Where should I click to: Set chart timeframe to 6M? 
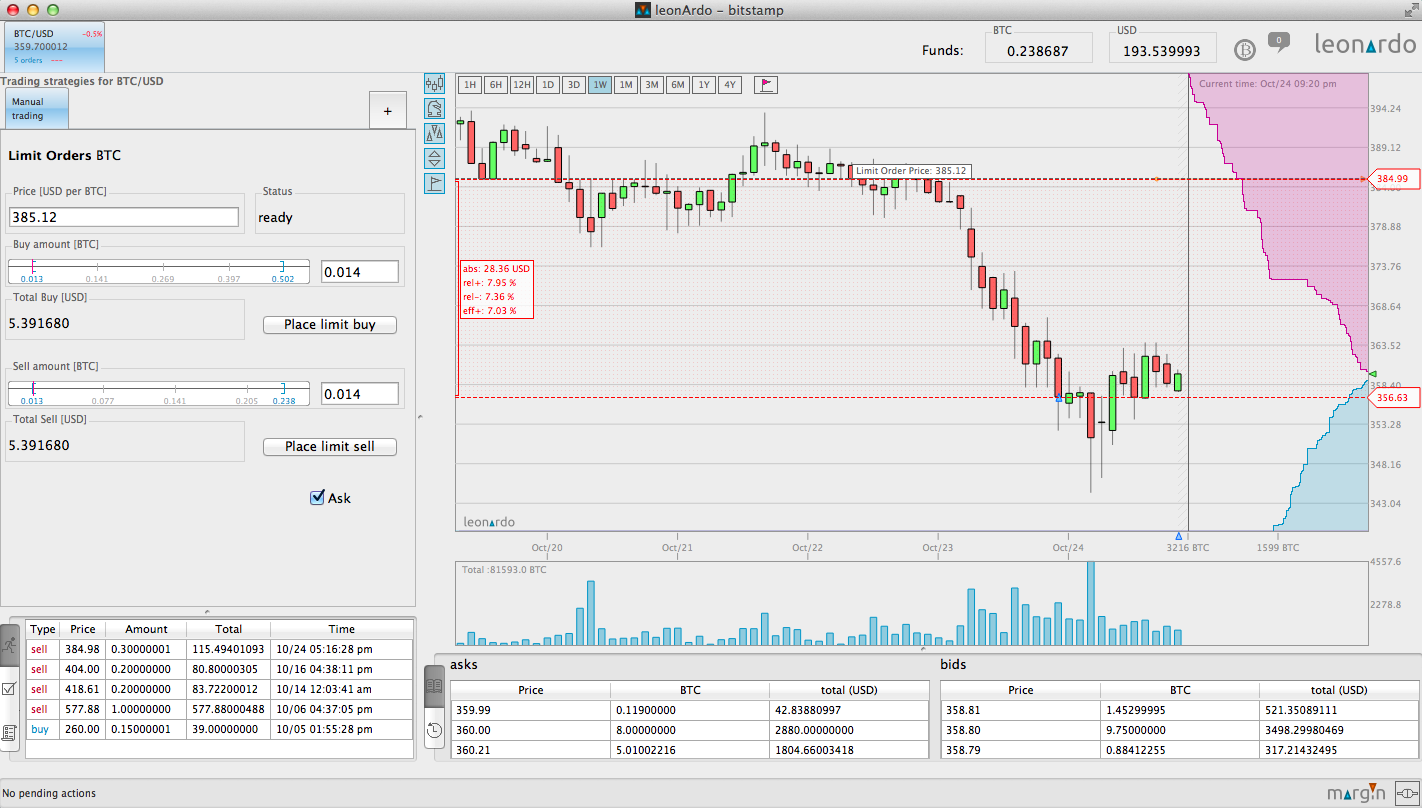pos(677,85)
